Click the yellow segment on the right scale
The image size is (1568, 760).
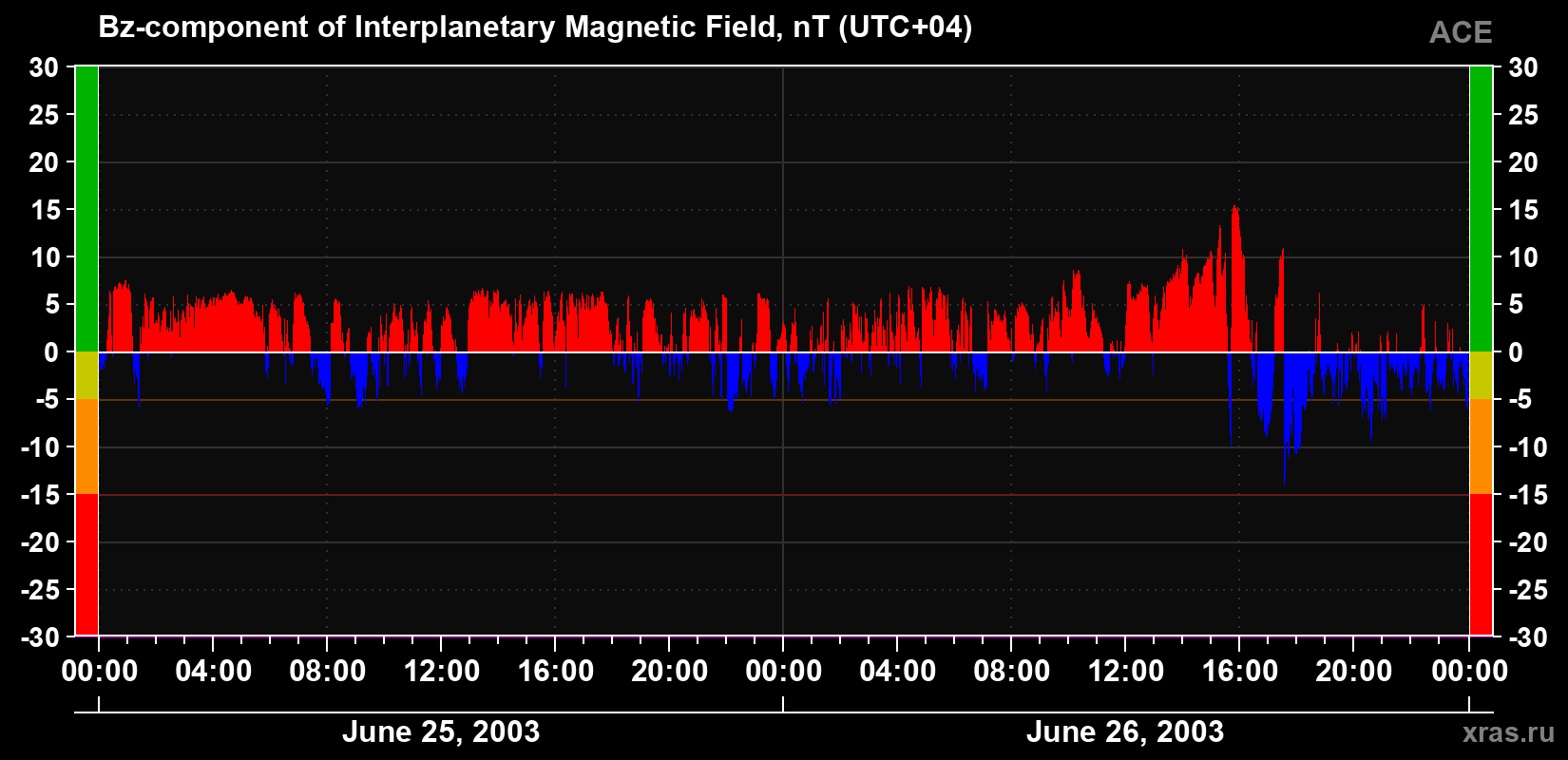click(x=1481, y=375)
